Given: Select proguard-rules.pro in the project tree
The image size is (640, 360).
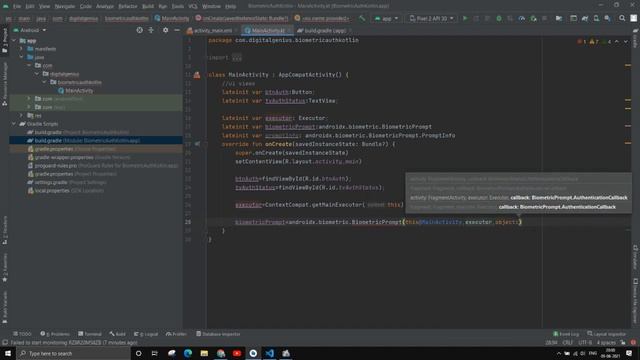Looking at the screenshot, I should [x=102, y=166].
